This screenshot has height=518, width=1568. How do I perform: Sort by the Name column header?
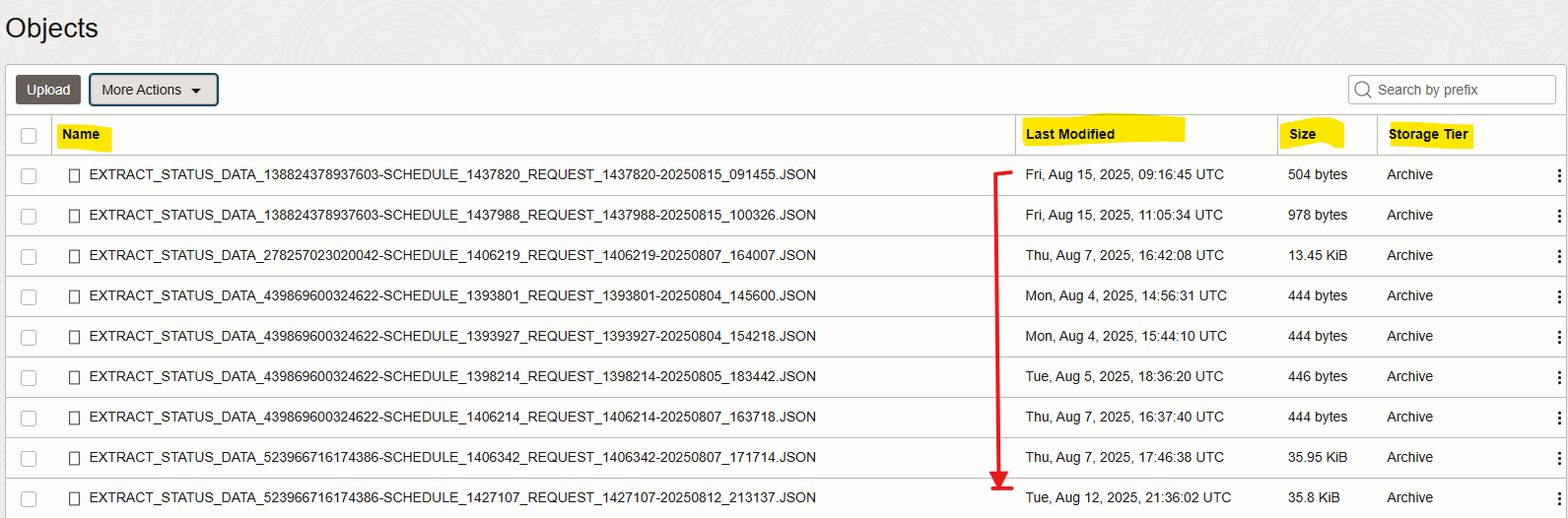click(x=81, y=134)
